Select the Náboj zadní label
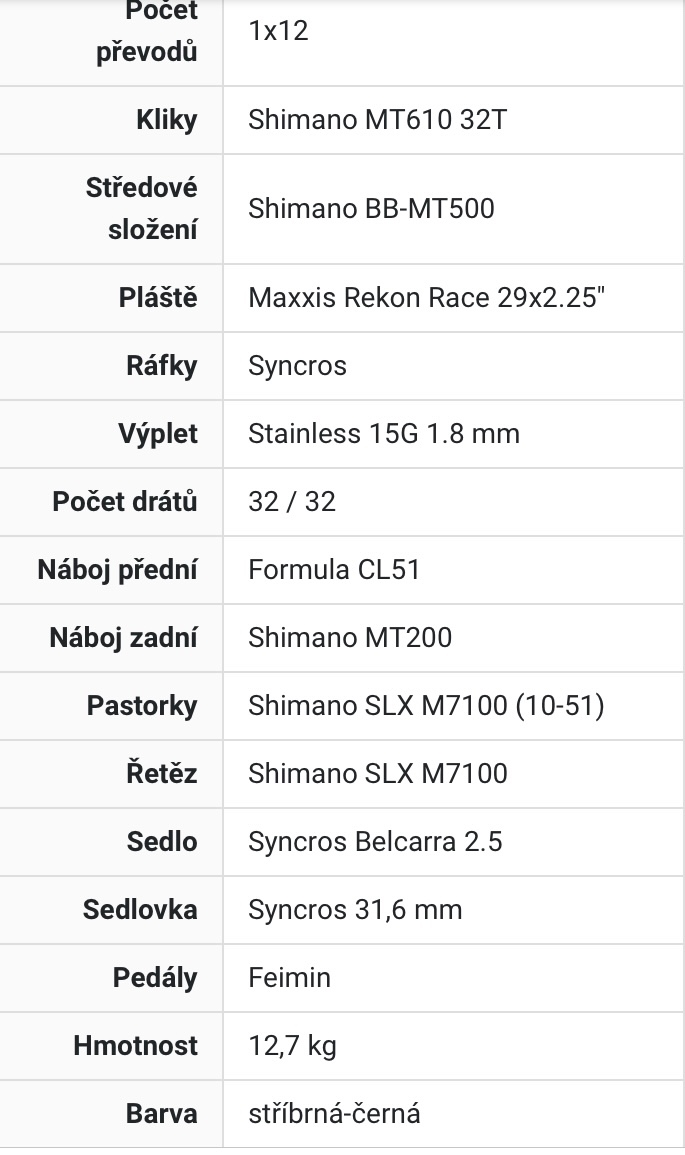This screenshot has height=1155, width=685. (x=123, y=638)
